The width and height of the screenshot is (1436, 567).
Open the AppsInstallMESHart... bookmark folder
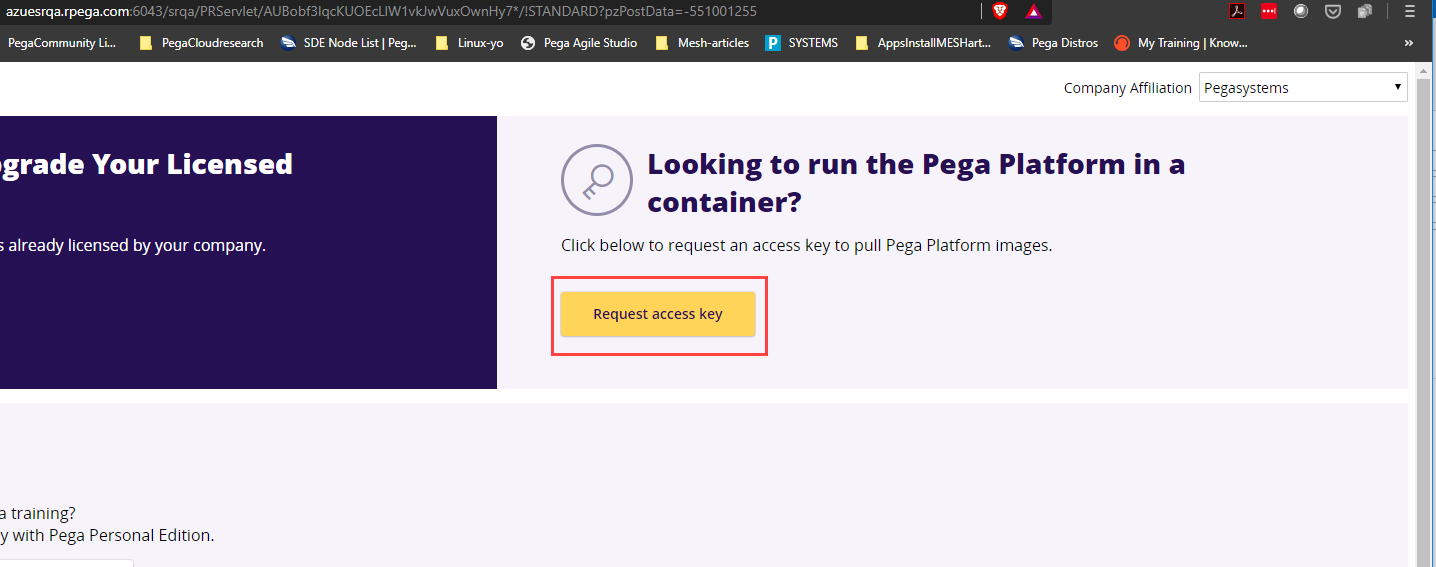923,43
